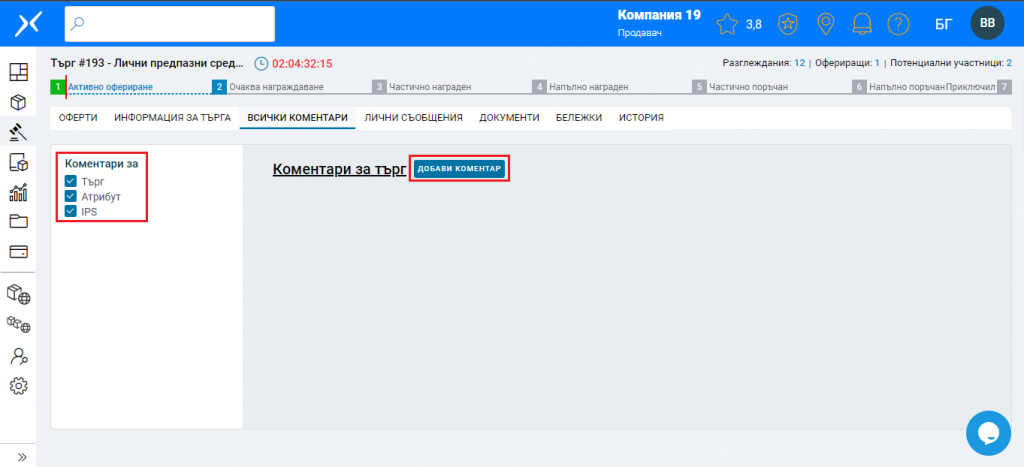The image size is (1024, 467).
Task: Click step 2 Очаква награждаване in progress bar
Action: [258, 87]
